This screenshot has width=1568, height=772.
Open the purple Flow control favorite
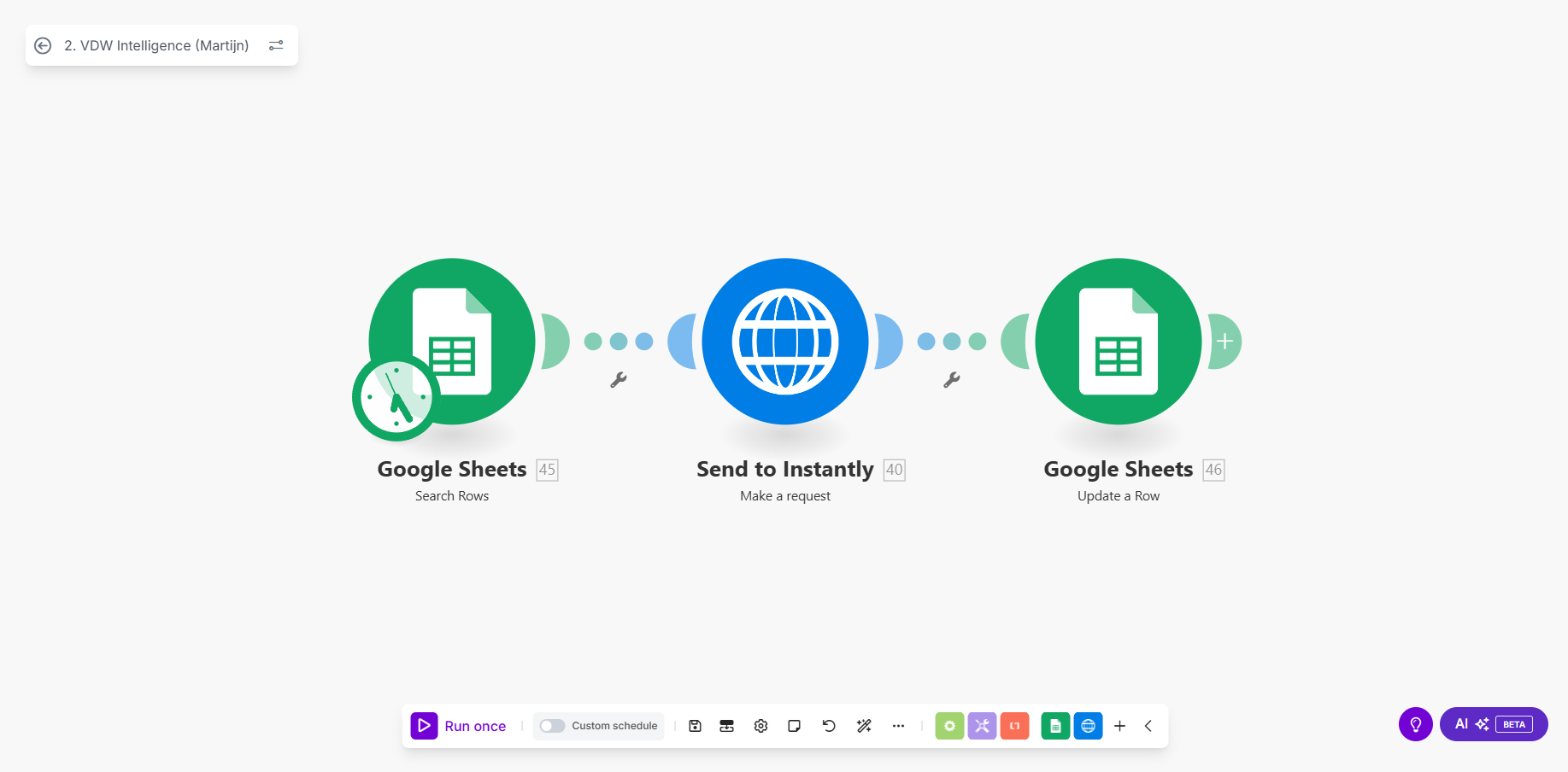pyautogui.click(x=982, y=726)
